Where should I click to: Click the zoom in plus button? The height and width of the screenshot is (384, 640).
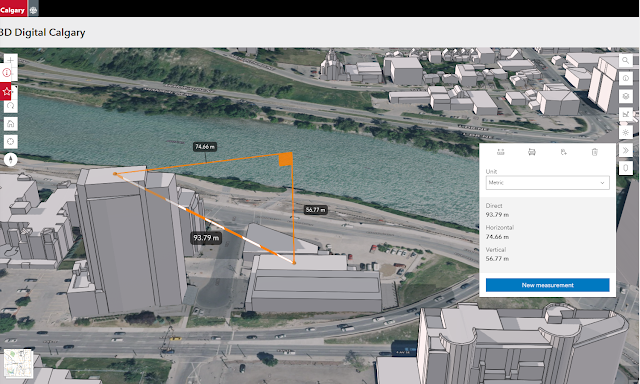point(11,60)
